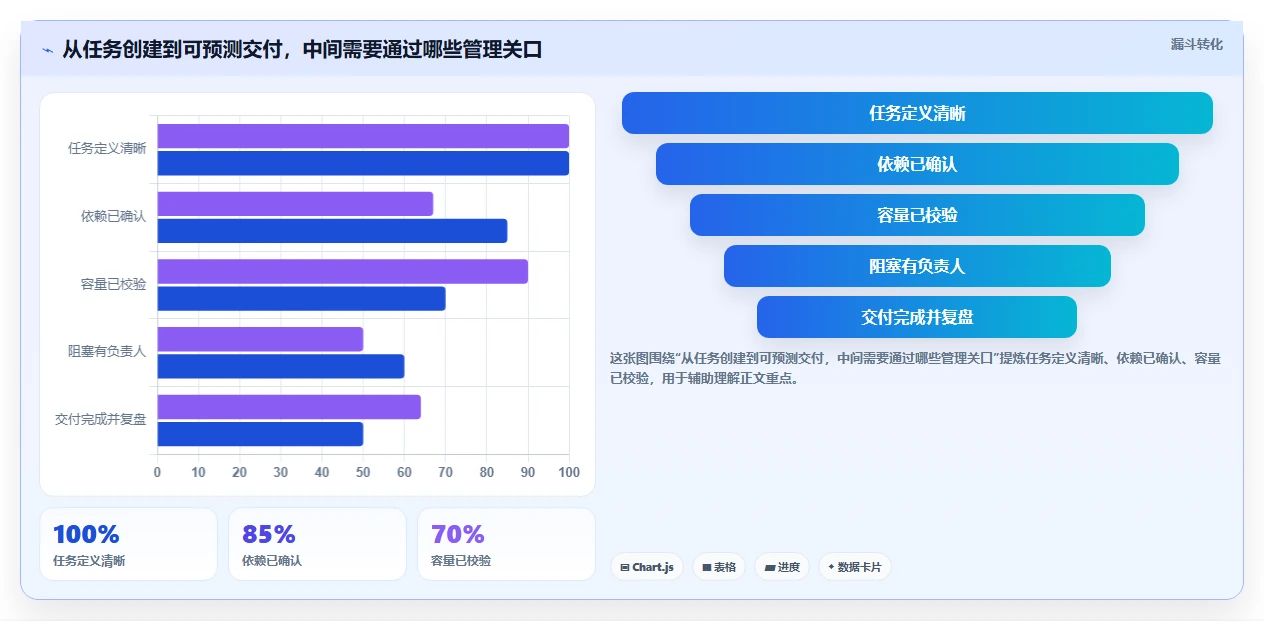Open the 85% 依赖已确认 stat card
Screen dimensions: 1264x621
pos(317,544)
